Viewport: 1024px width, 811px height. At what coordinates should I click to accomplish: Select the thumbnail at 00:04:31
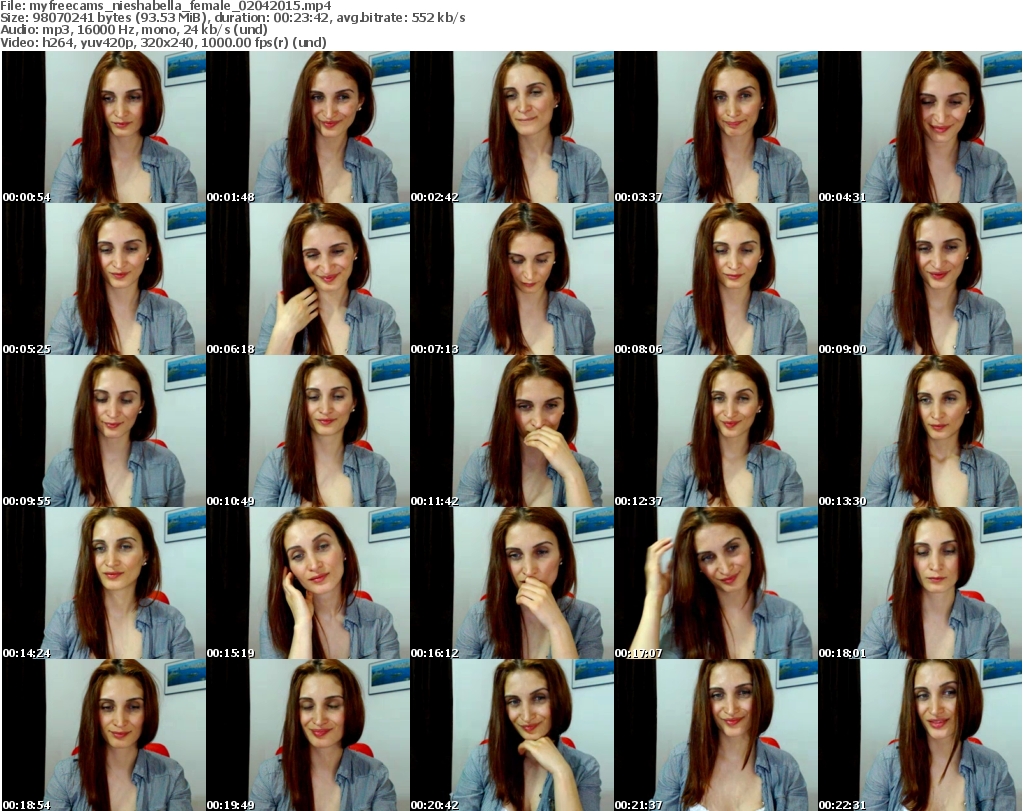(x=920, y=127)
